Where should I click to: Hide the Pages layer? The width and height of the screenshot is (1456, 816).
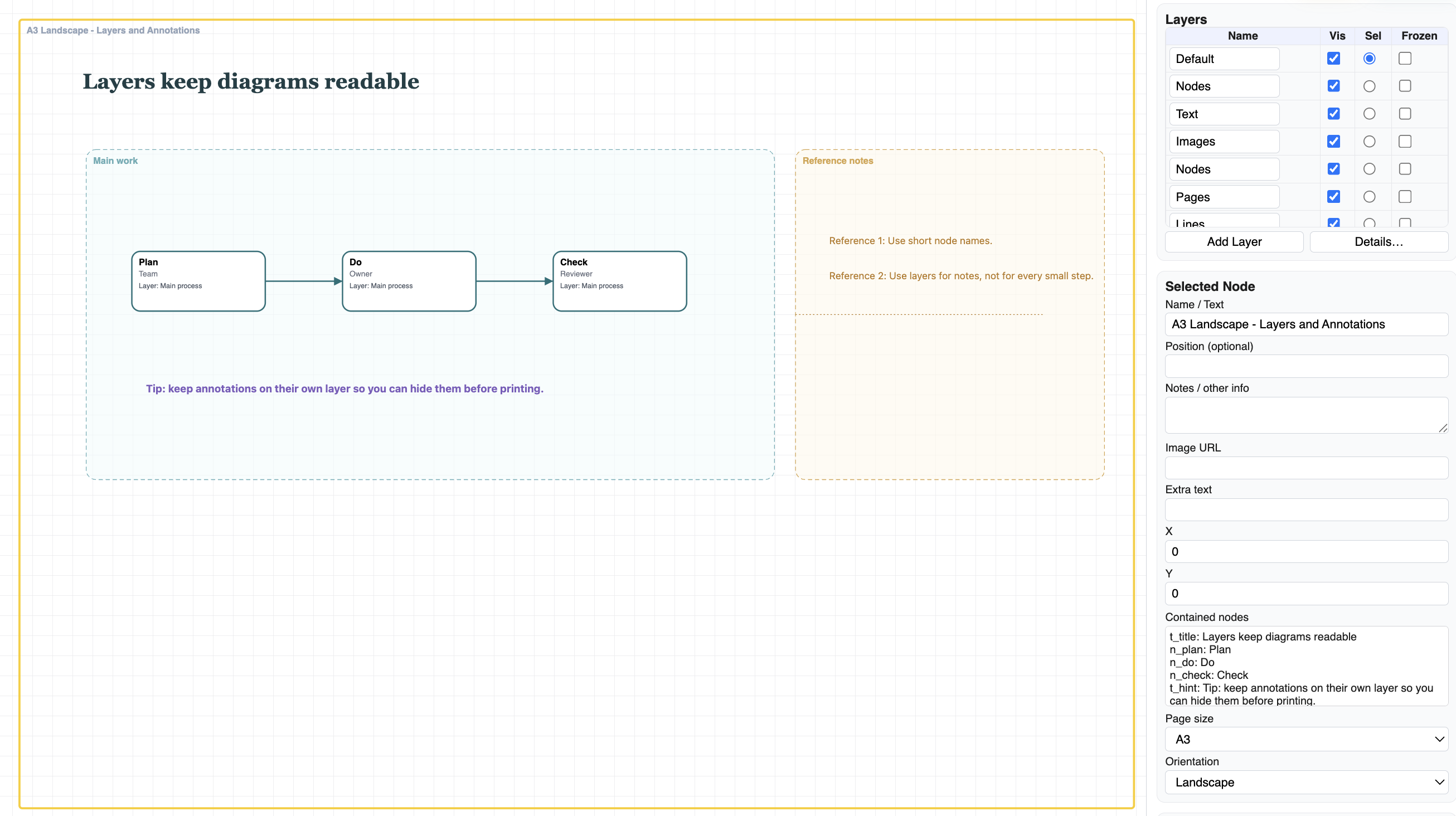pyautogui.click(x=1333, y=197)
